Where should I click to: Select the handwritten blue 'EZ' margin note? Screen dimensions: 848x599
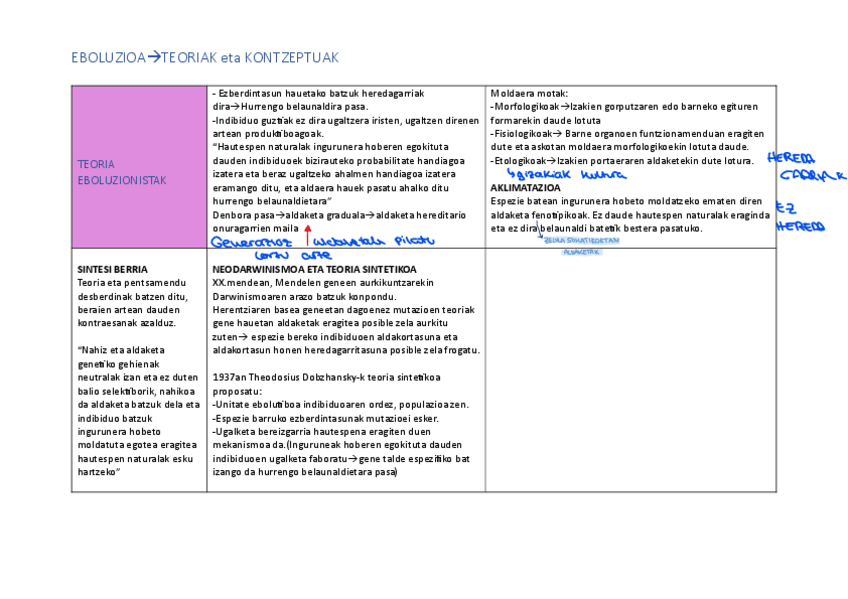click(786, 208)
